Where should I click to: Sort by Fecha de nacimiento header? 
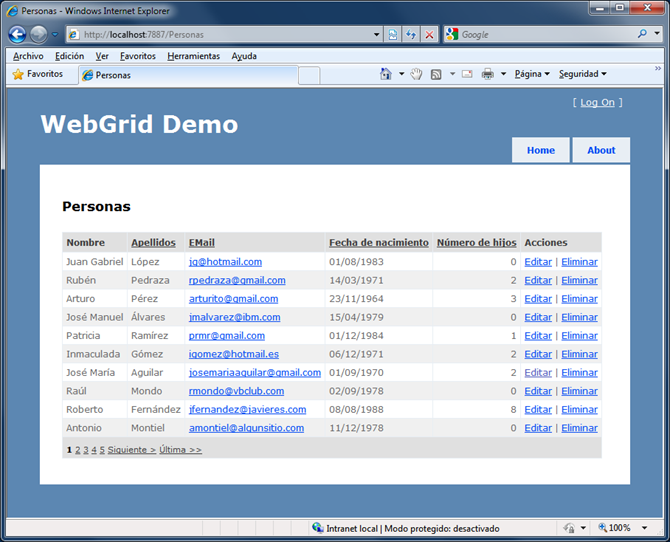(x=379, y=242)
